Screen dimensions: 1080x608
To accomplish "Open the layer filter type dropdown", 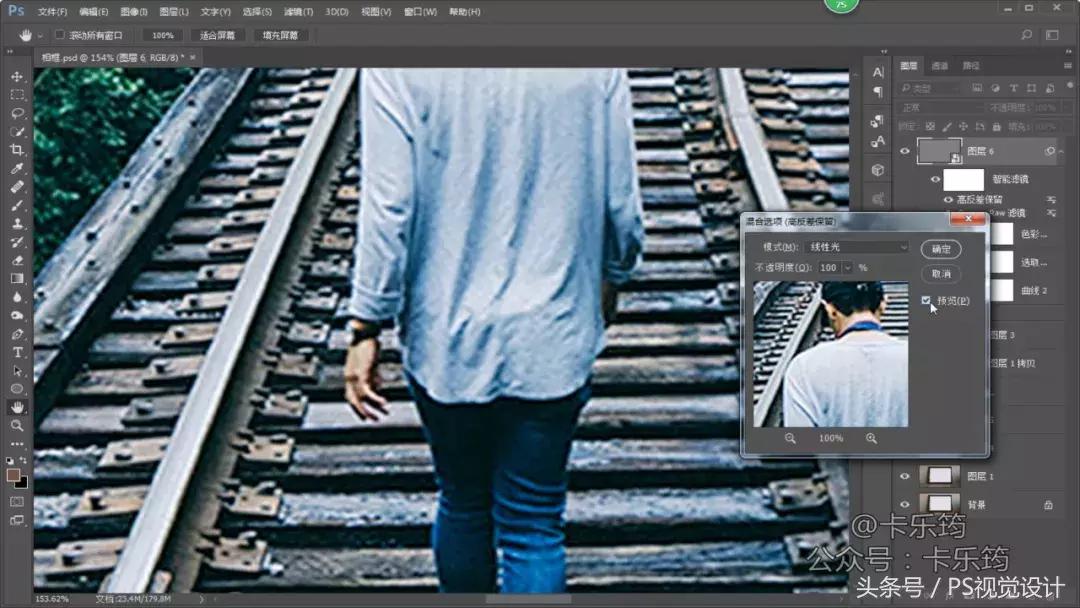I will (931, 88).
